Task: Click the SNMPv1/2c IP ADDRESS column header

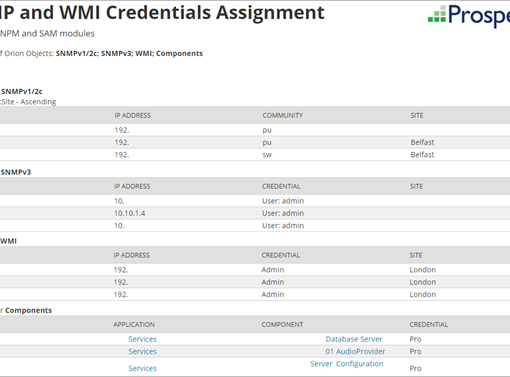Action: [x=133, y=115]
